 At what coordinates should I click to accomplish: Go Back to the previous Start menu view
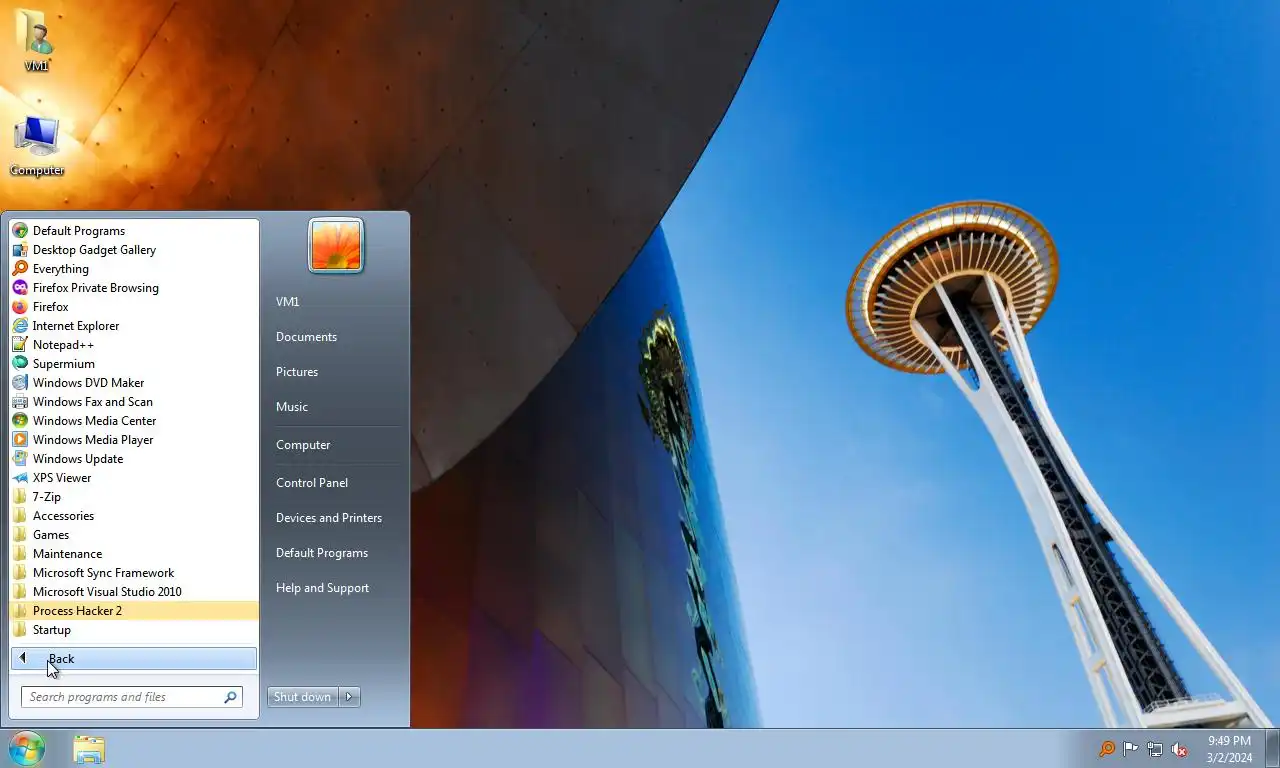[x=134, y=659]
